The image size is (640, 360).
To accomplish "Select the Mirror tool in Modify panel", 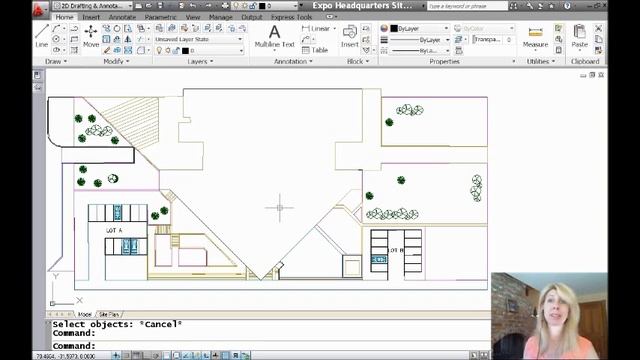I will pos(128,39).
